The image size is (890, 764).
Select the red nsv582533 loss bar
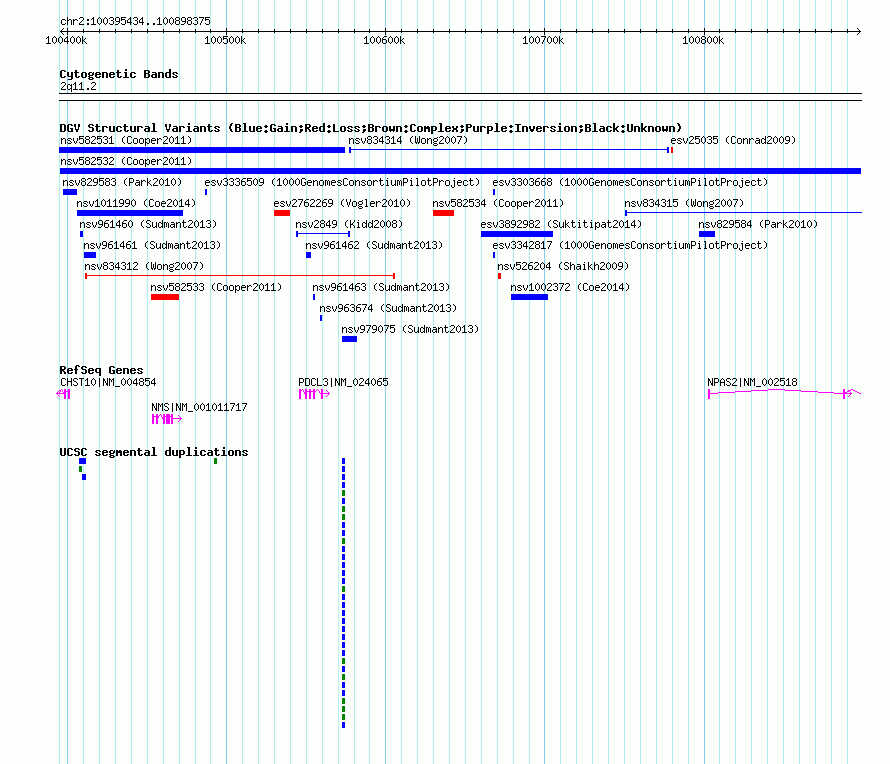[165, 297]
